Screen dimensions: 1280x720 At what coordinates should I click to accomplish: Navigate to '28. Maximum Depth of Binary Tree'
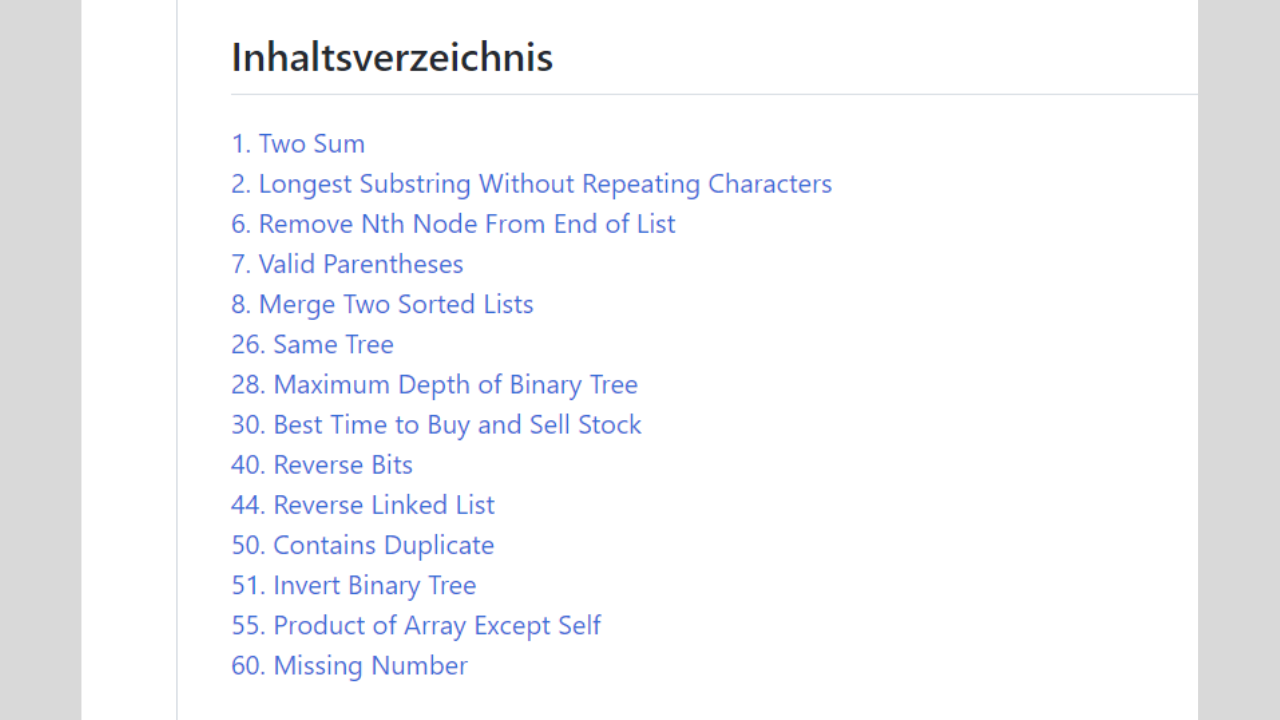point(434,384)
